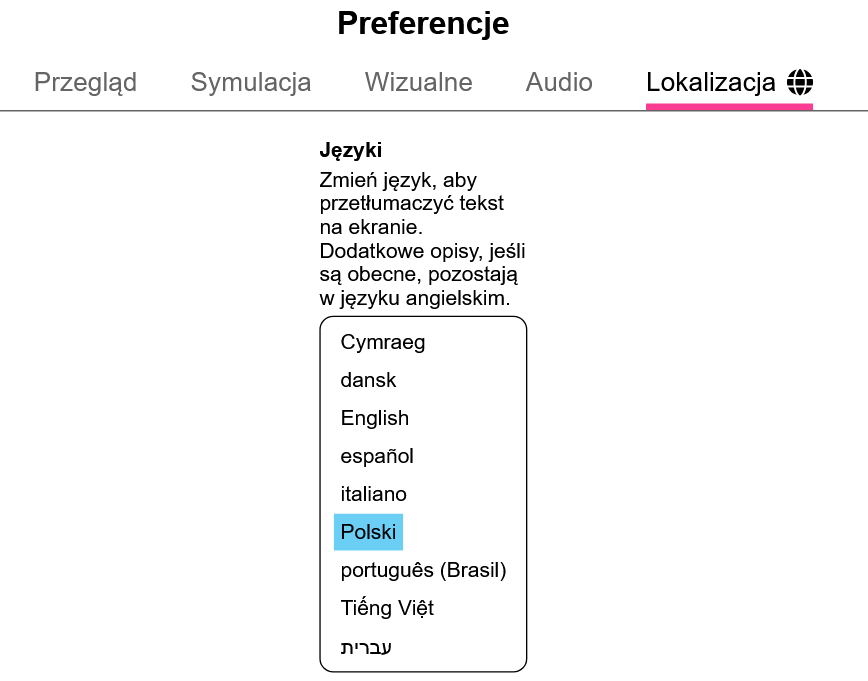Screen dimensions: 868x681
Task: Click the sentence starting with Dodatkowe opisy
Action: tap(421, 274)
